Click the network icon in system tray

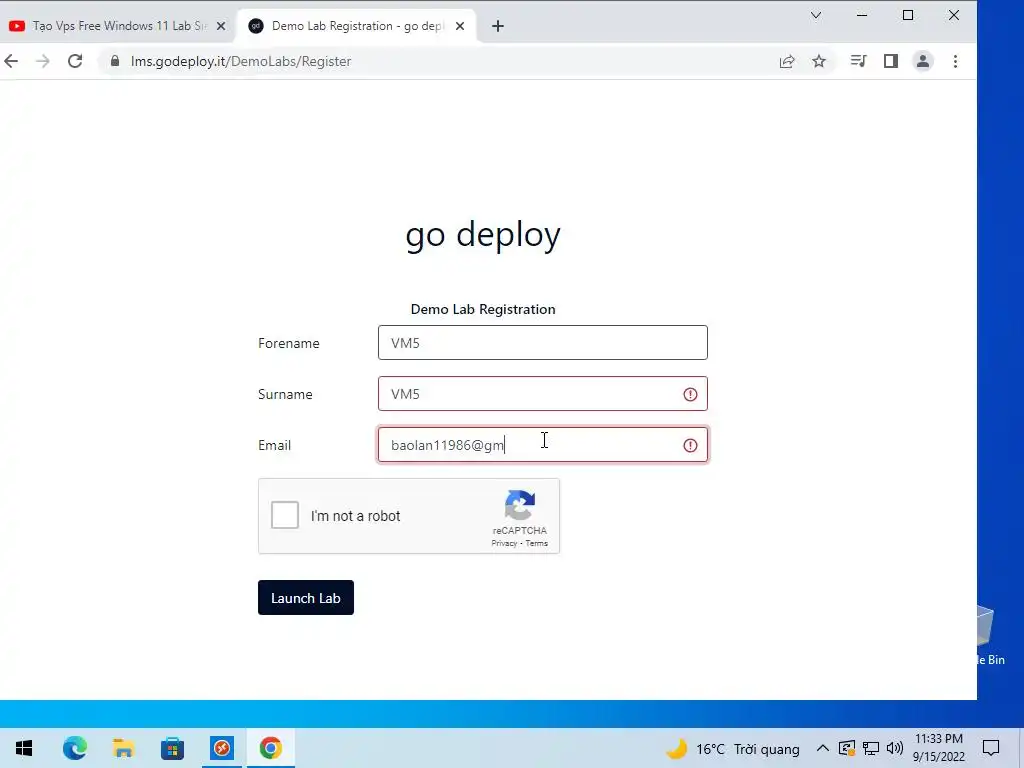(x=871, y=748)
